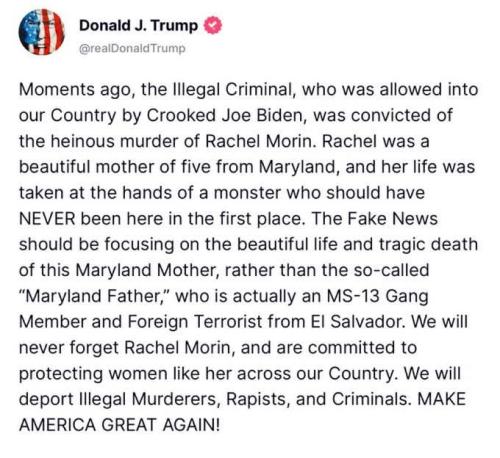Click the pink verified checkmark badge

tap(213, 26)
